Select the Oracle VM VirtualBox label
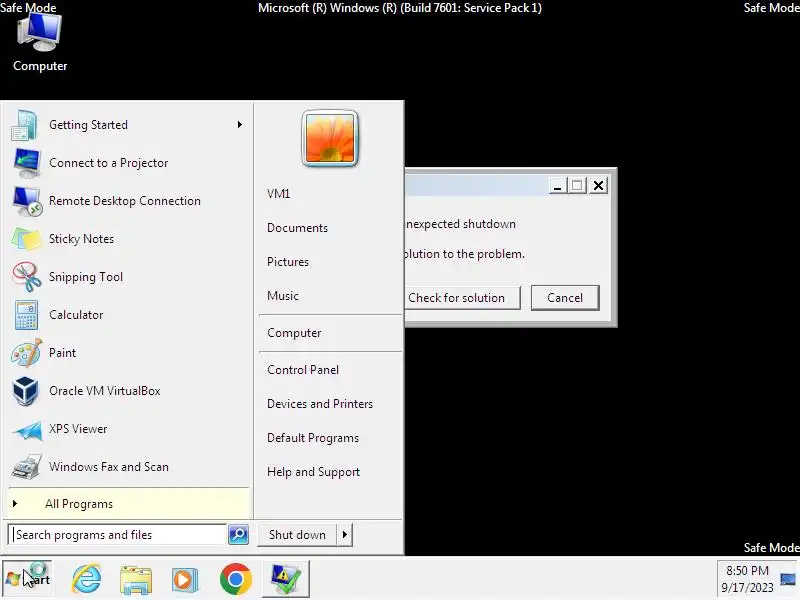The width and height of the screenshot is (800, 600). pos(105,391)
